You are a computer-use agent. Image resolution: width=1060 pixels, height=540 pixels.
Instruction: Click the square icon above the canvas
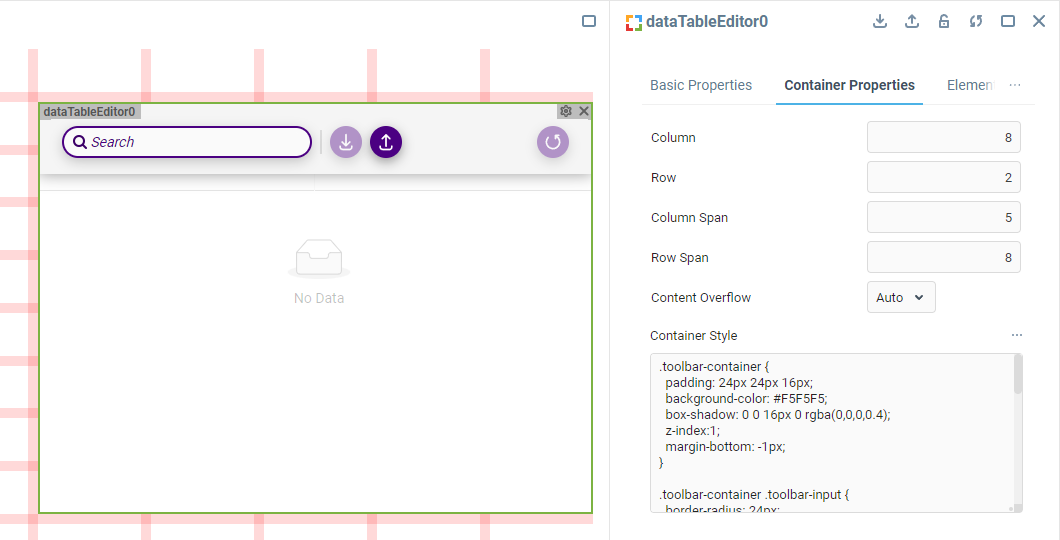coord(589,21)
